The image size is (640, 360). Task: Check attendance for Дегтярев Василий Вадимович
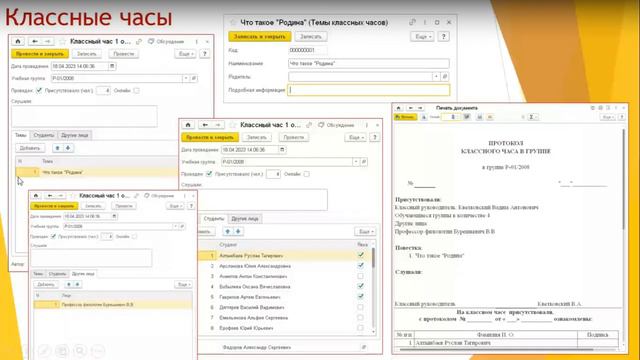pyautogui.click(x=360, y=307)
